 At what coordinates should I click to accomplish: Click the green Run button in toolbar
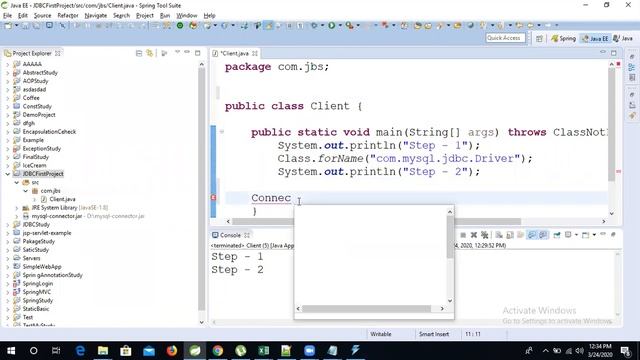coord(331,25)
